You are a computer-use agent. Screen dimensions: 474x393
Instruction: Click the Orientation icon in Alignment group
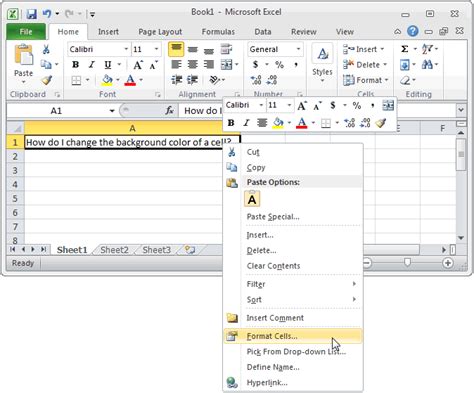point(214,80)
